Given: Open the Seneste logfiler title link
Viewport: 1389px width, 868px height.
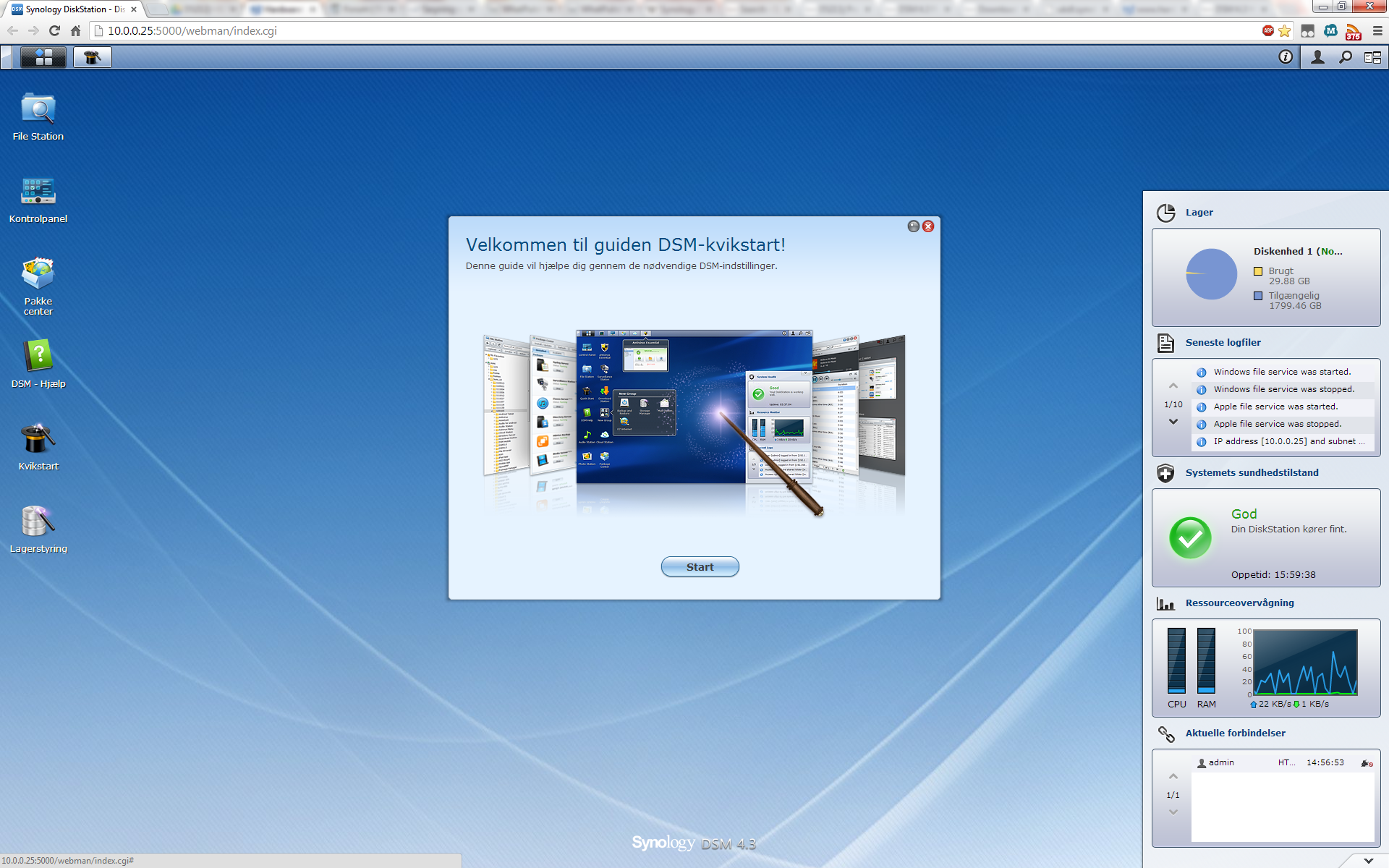Looking at the screenshot, I should pyautogui.click(x=1223, y=343).
